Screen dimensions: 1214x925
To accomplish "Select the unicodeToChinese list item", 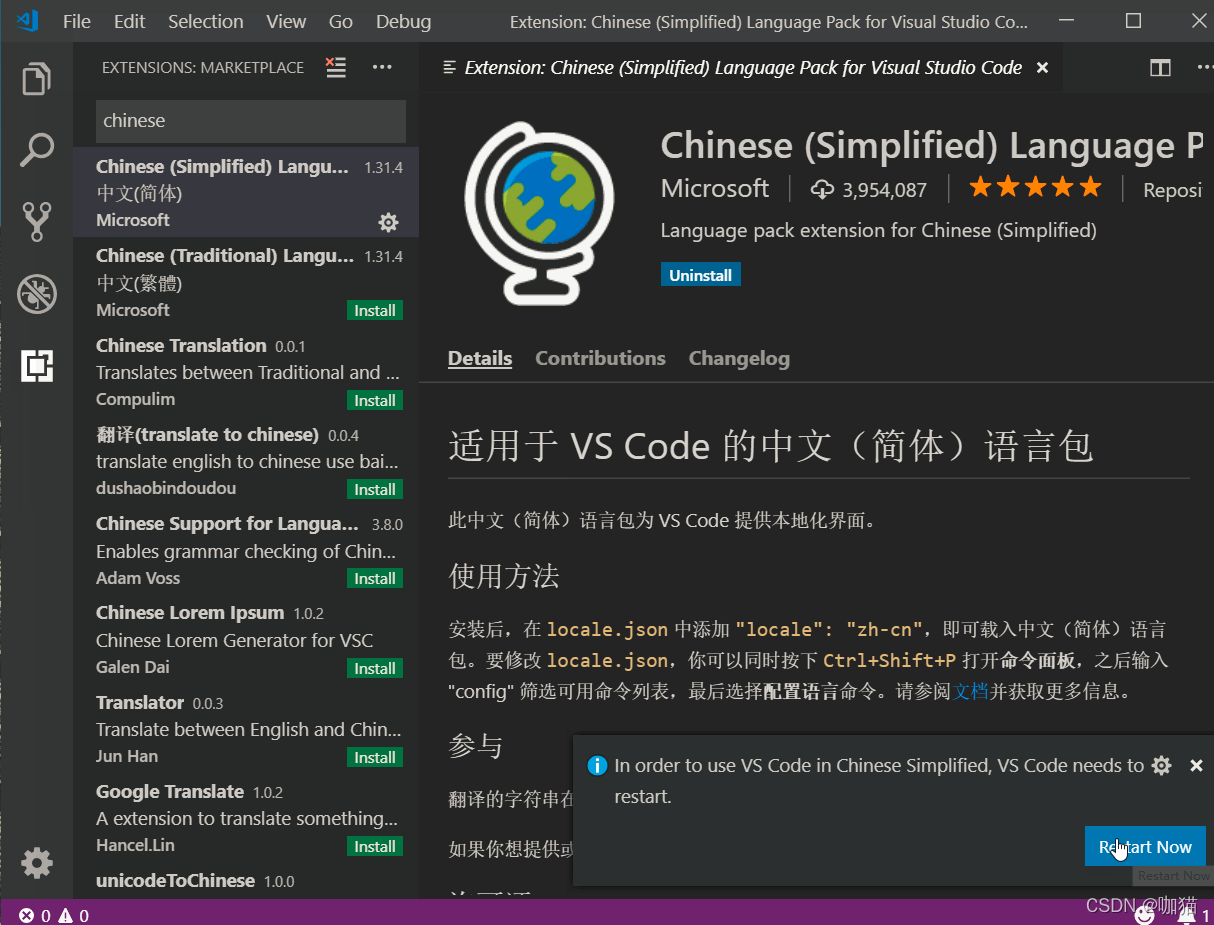I will 246,880.
